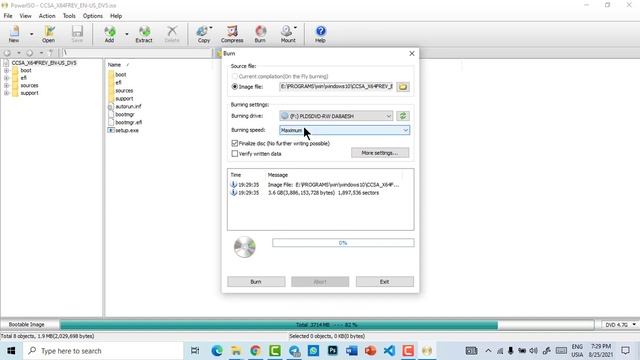Click the Name column header
This screenshot has width=640, height=360.
[x=114, y=65]
